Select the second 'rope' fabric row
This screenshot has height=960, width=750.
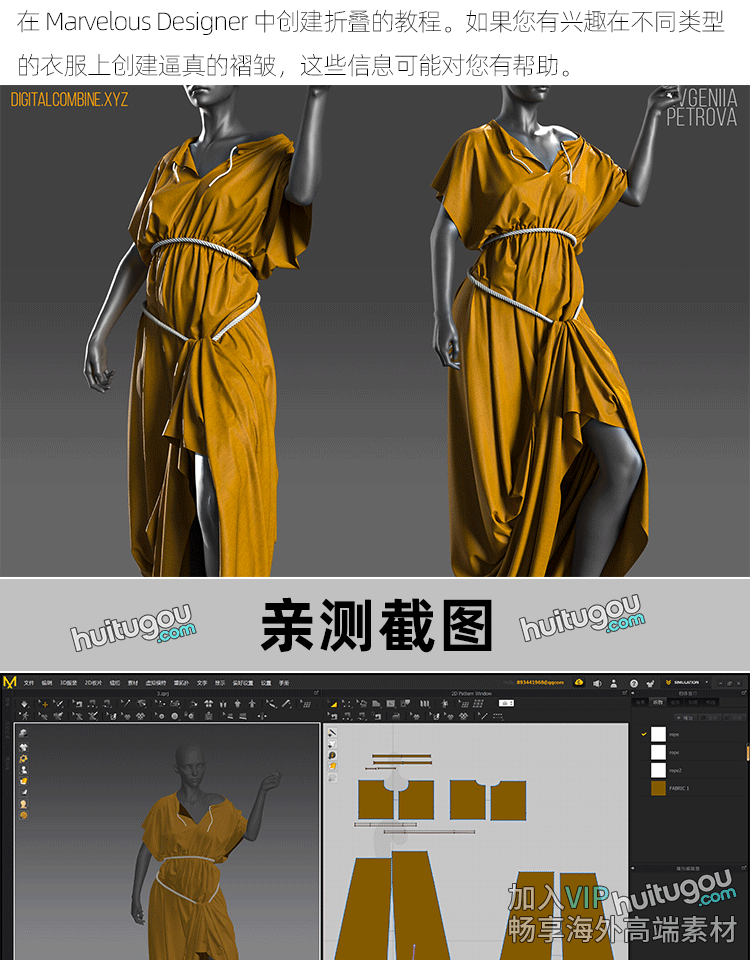point(689,752)
